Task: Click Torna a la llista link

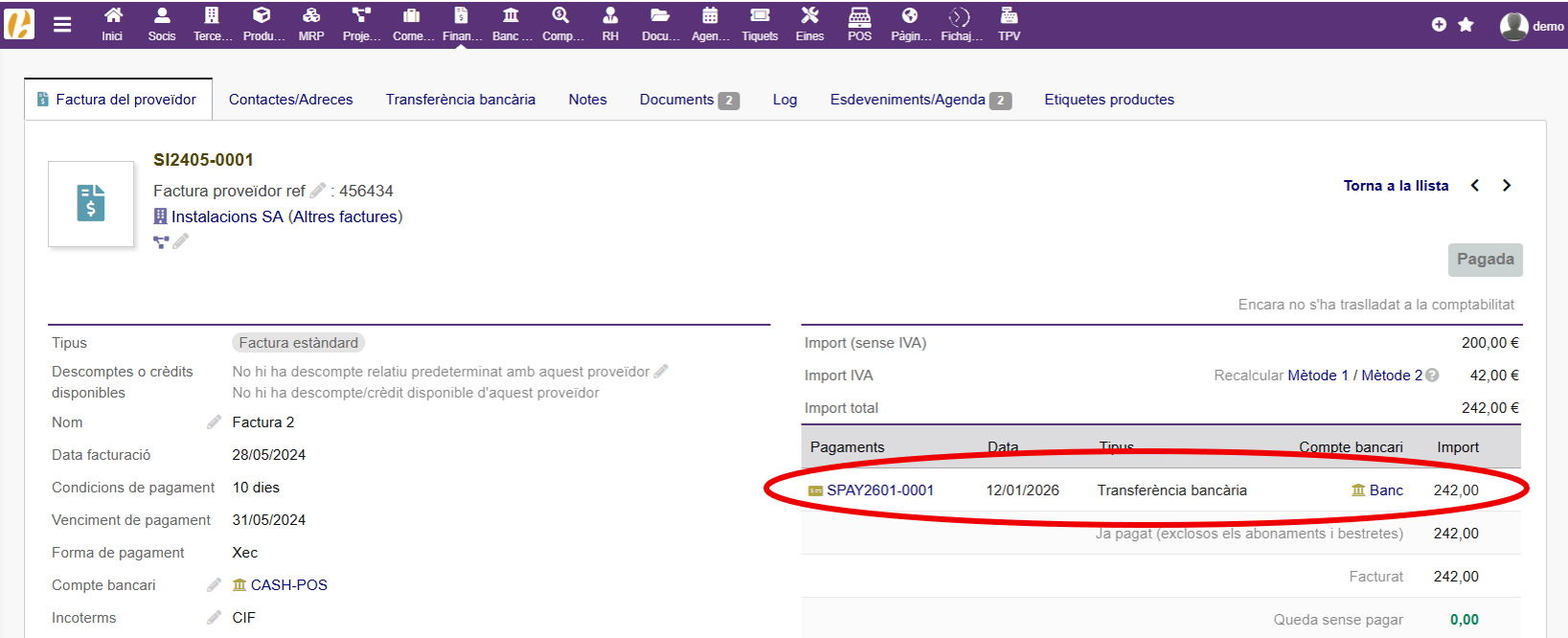Action: (1396, 186)
